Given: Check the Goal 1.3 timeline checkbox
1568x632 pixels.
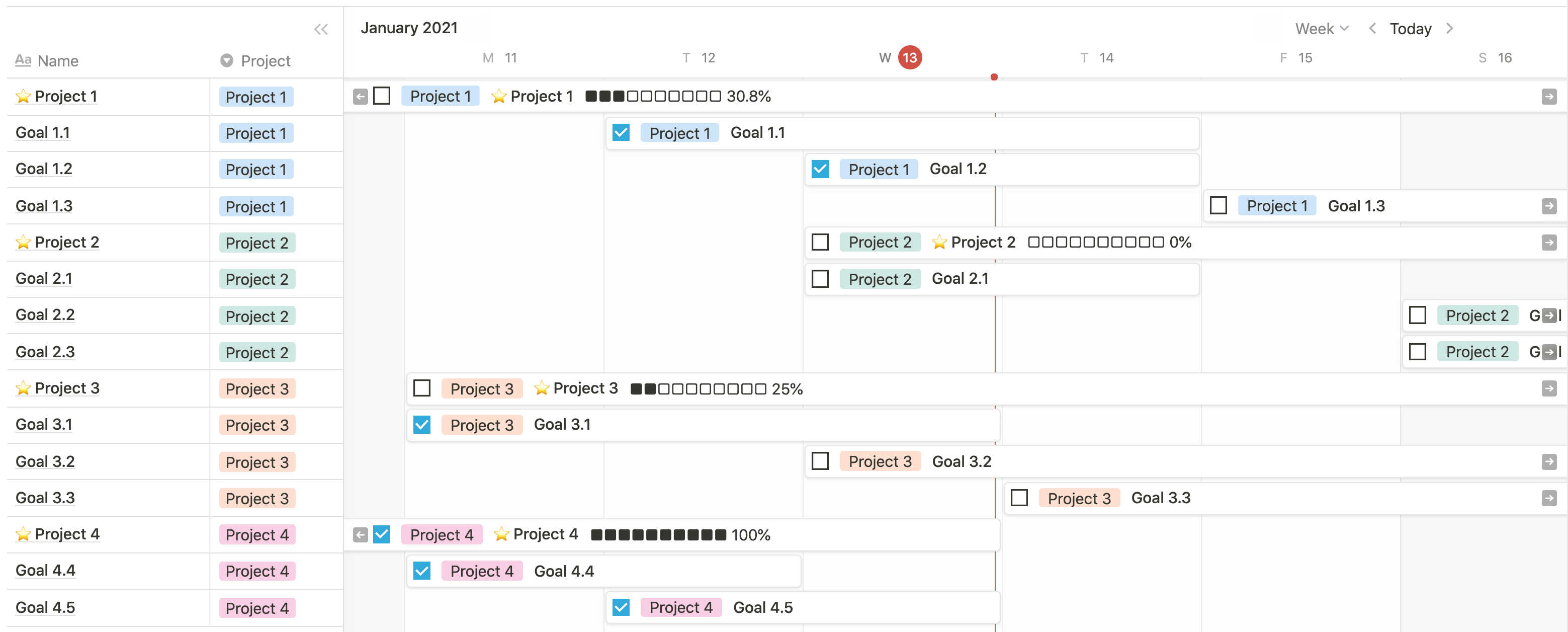Looking at the screenshot, I should pos(1218,206).
